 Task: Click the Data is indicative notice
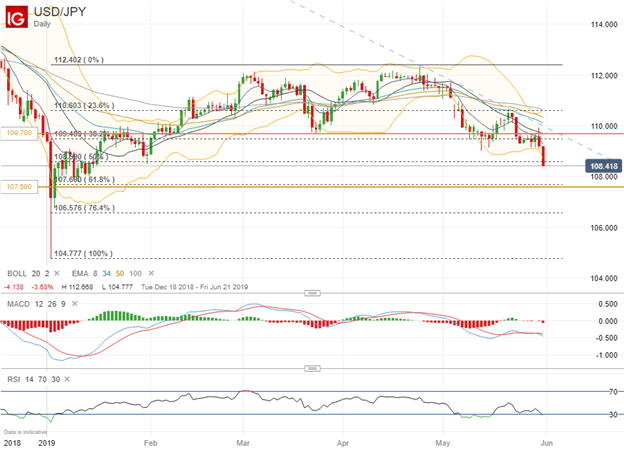coord(25,432)
